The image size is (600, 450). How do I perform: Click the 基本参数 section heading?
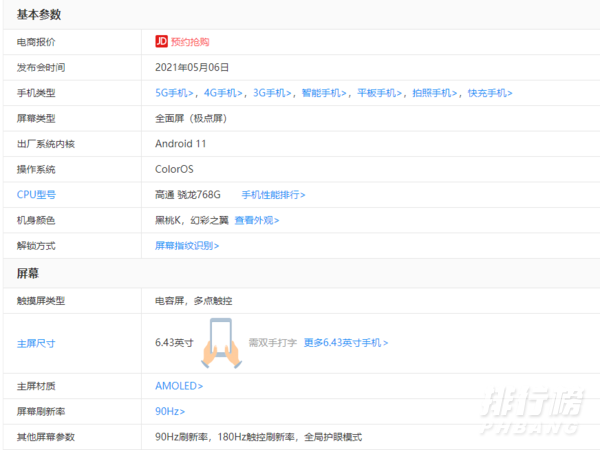click(39, 15)
